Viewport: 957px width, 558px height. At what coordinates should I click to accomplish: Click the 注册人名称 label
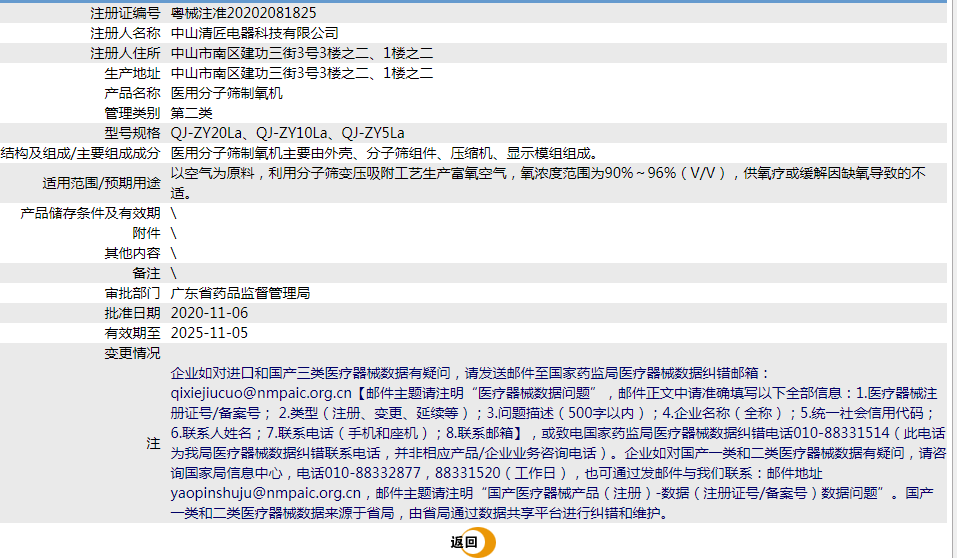pos(125,33)
